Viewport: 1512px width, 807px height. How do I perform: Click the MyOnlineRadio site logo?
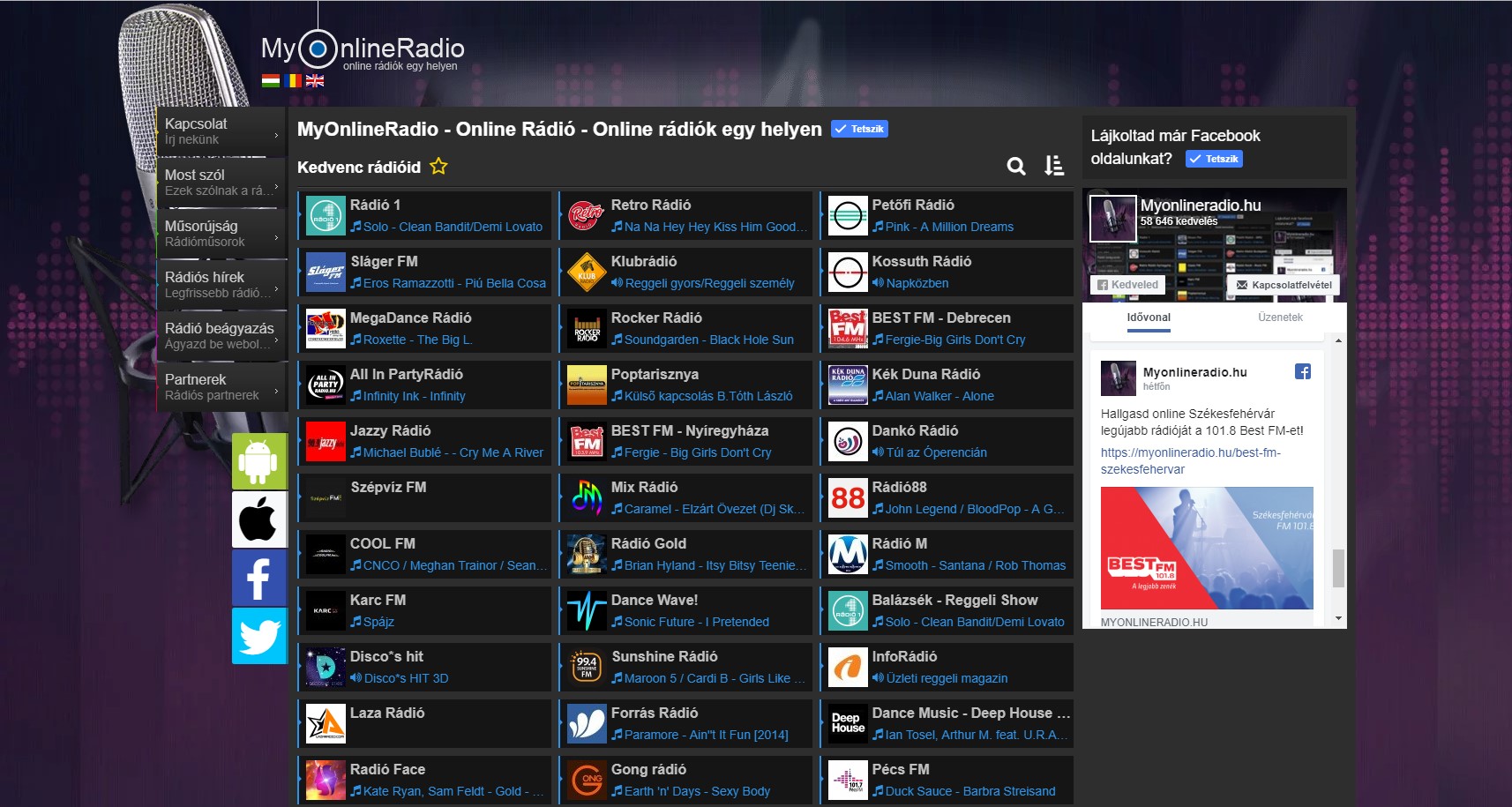(363, 50)
